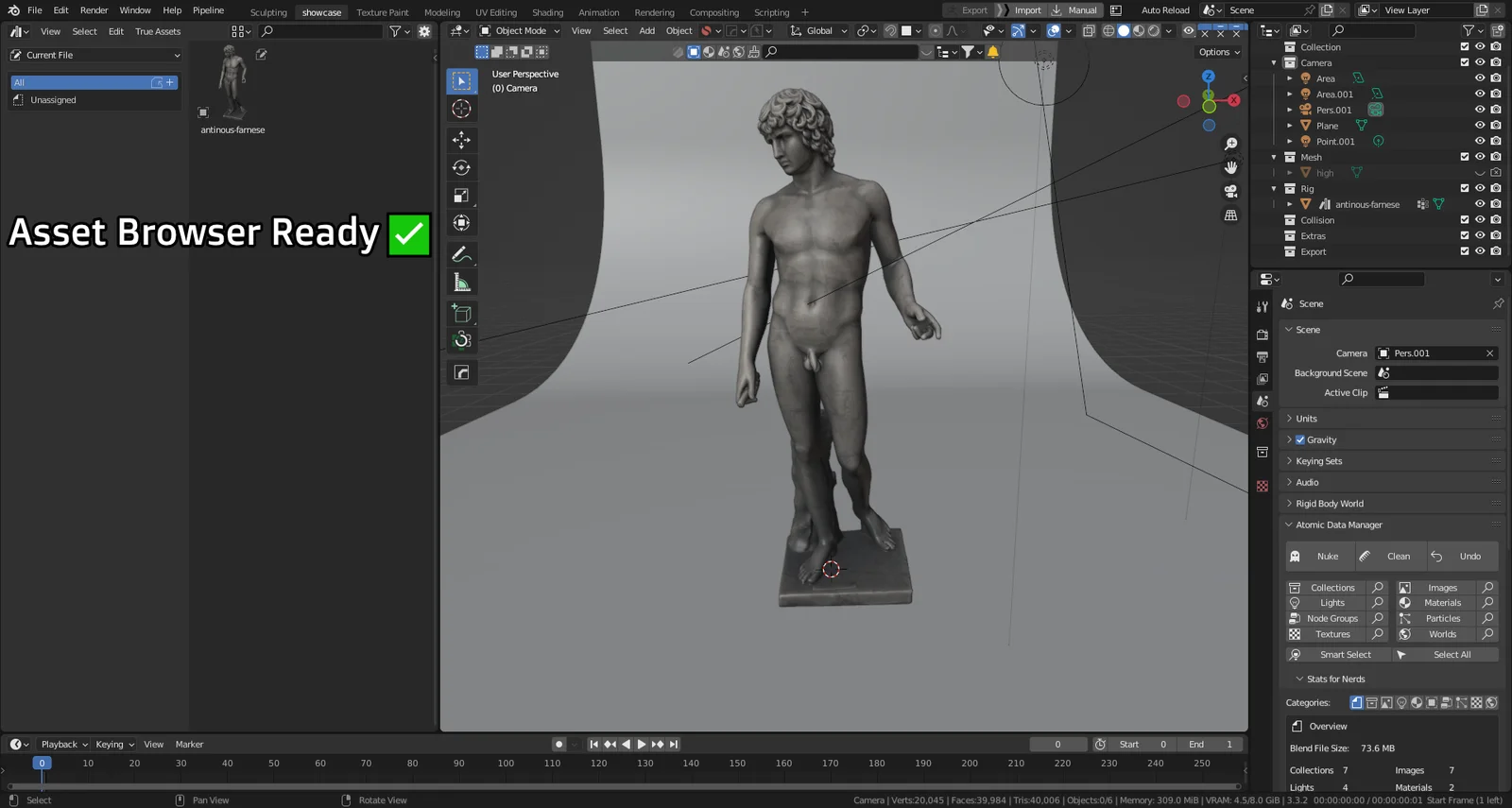Click the End frame field
The image size is (1512, 808).
pos(1211,745)
